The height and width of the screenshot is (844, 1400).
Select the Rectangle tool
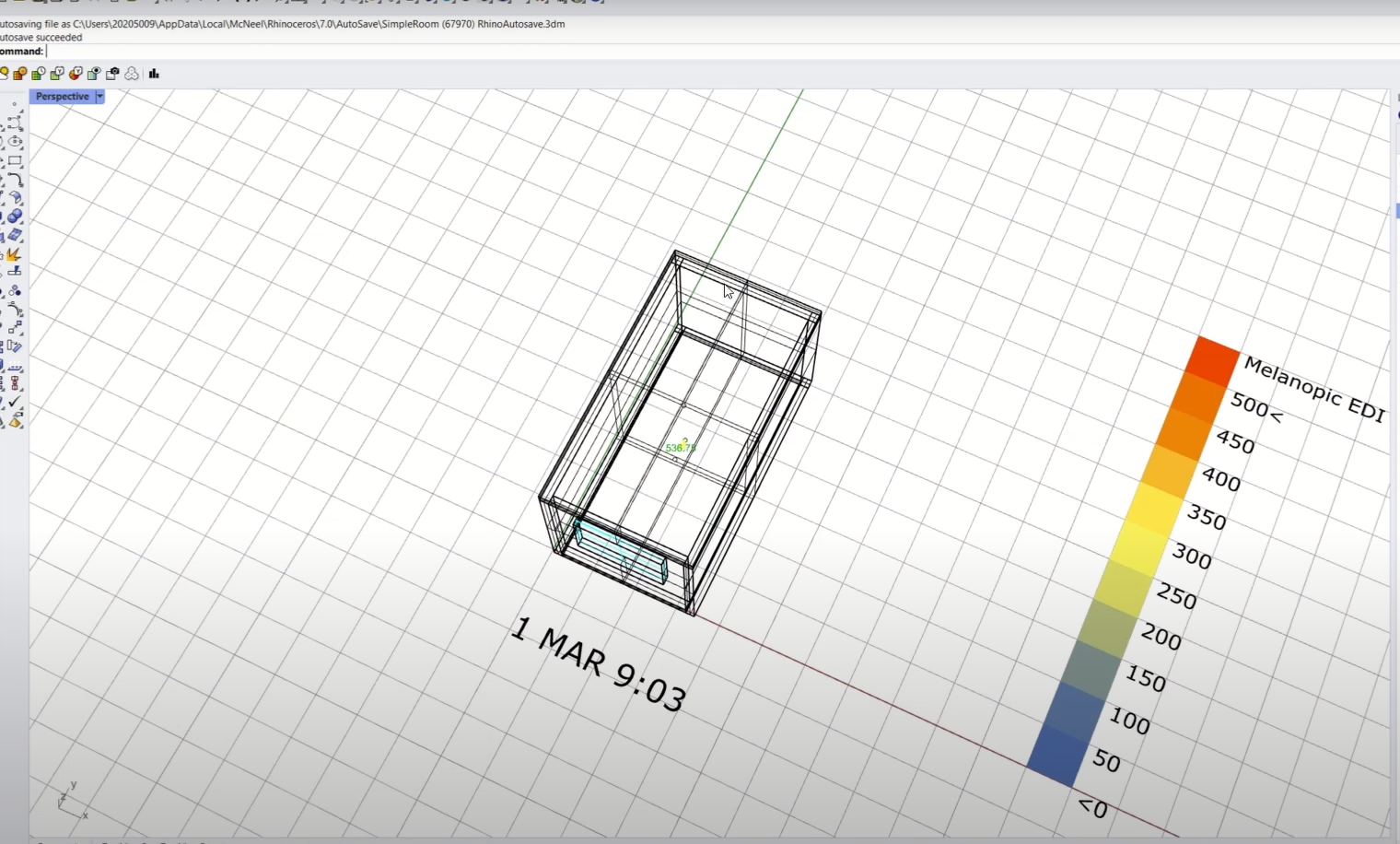[15, 161]
